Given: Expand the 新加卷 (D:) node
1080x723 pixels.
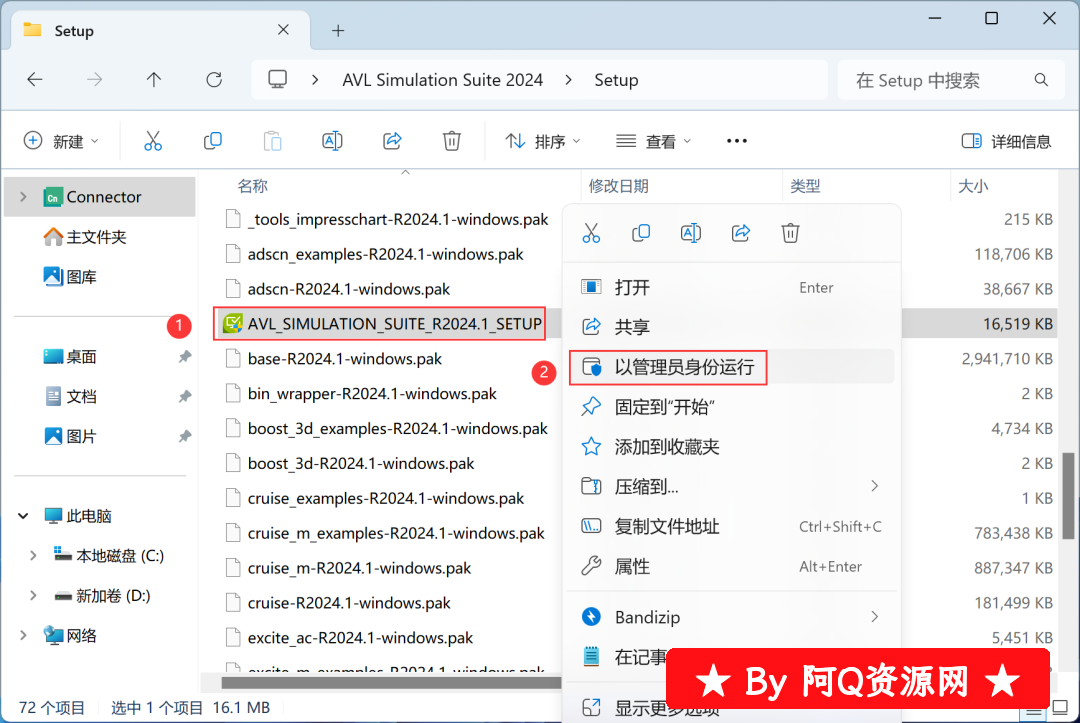Looking at the screenshot, I should click(33, 596).
